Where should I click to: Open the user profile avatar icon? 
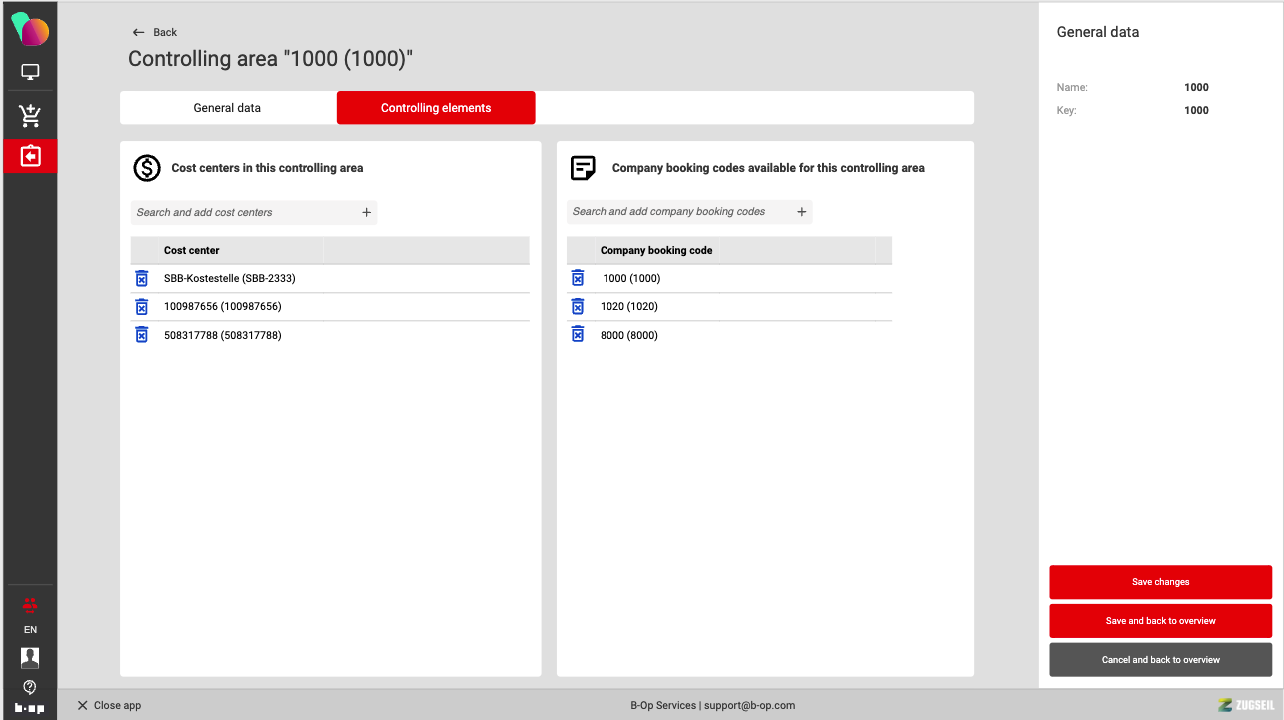(30, 657)
